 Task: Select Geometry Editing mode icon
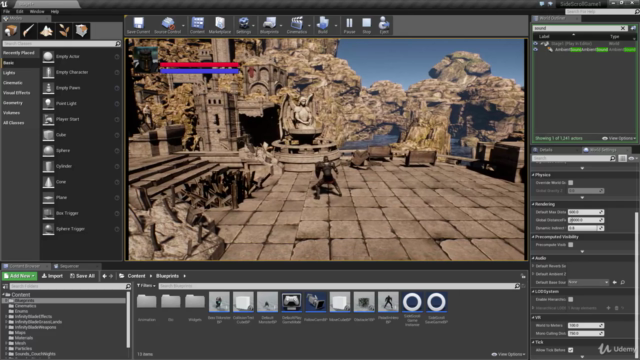tap(82, 31)
